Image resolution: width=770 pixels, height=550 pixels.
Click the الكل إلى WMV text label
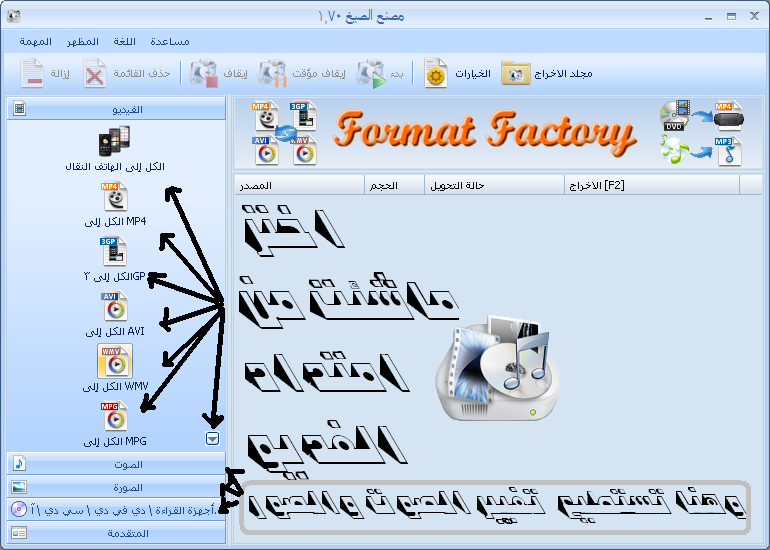pyautogui.click(x=115, y=386)
